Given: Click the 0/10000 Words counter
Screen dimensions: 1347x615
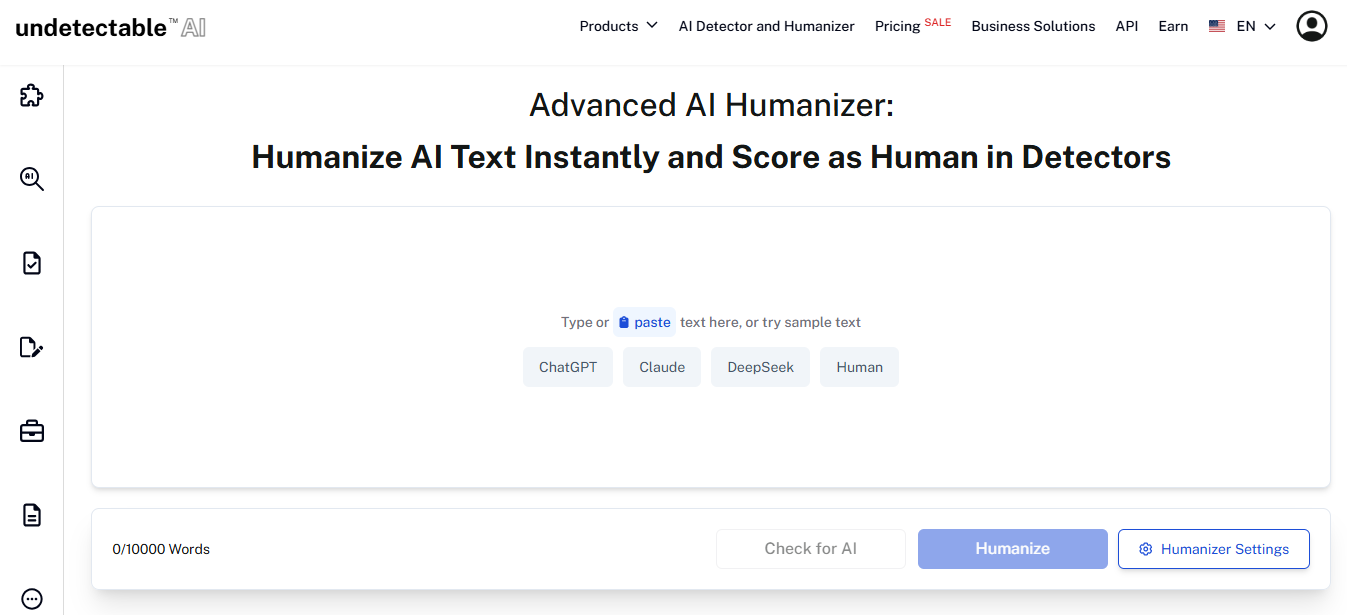Looking at the screenshot, I should tap(161, 549).
